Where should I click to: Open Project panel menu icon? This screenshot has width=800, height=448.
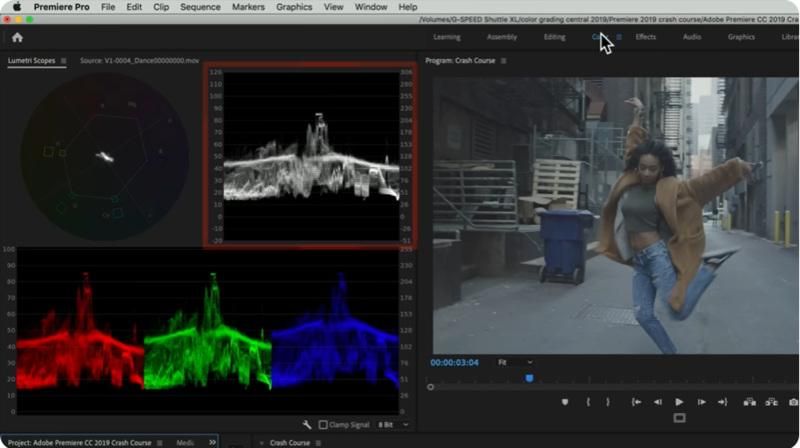[160, 443]
